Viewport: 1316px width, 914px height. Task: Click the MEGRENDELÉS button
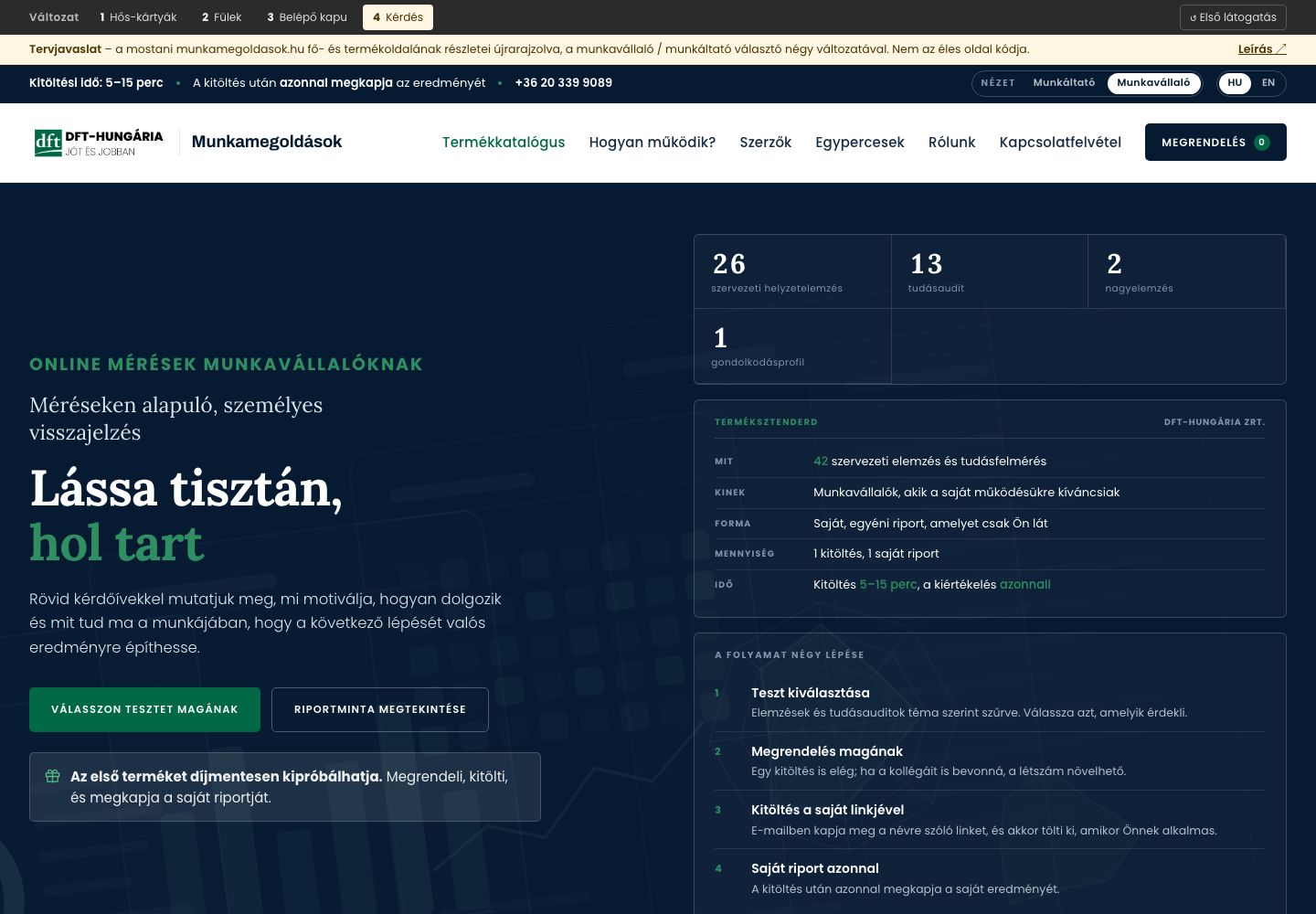1215,142
